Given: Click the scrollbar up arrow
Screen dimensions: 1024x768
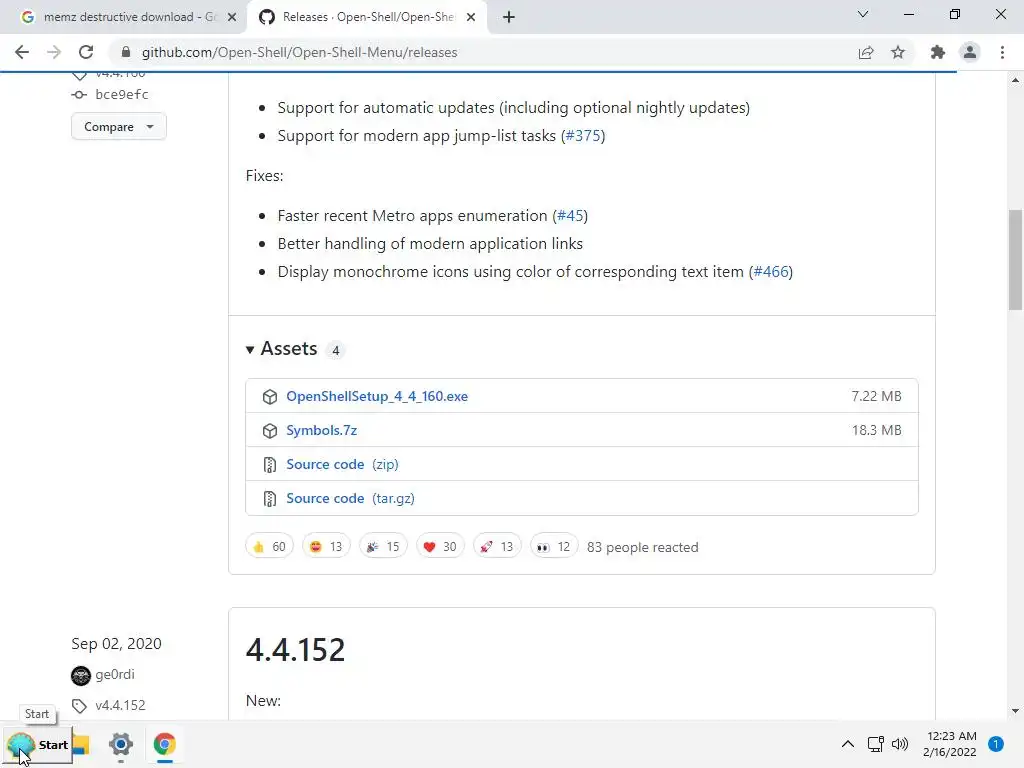Looking at the screenshot, I should pos(1015,80).
